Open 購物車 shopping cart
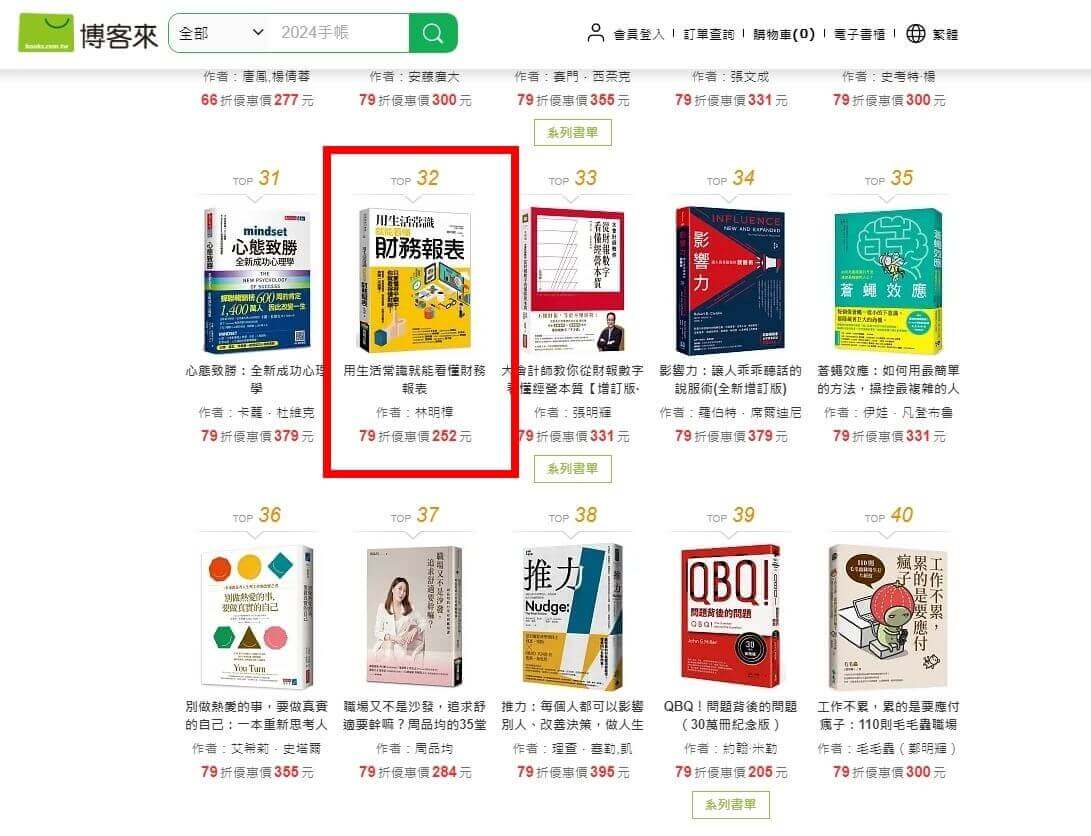The image size is (1091, 836). (x=783, y=34)
